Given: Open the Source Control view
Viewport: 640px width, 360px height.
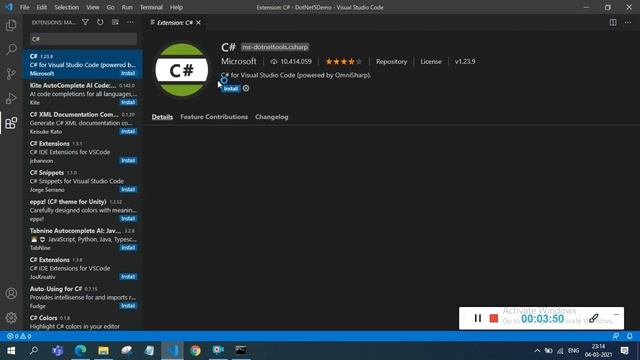Looking at the screenshot, I should (11, 74).
